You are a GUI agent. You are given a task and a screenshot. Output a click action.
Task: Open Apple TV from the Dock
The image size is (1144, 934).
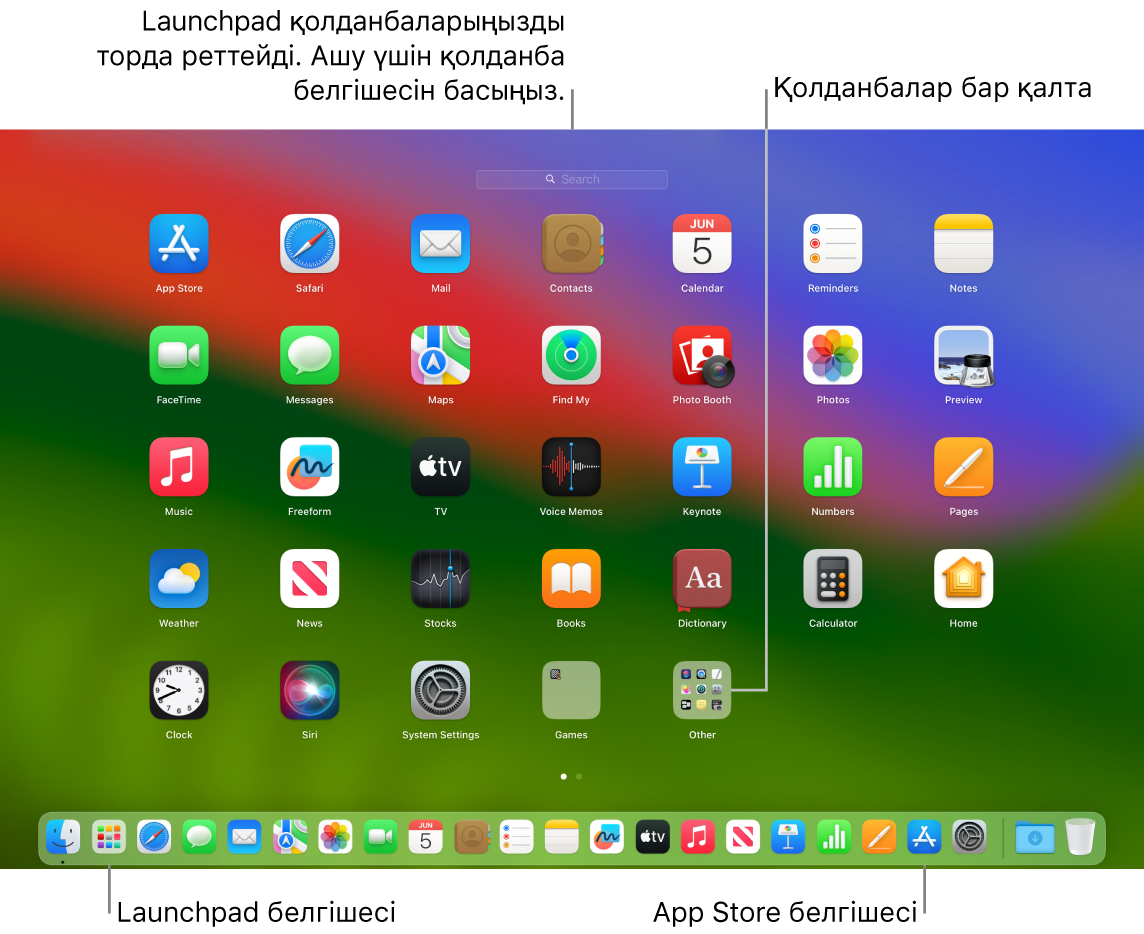[x=652, y=837]
